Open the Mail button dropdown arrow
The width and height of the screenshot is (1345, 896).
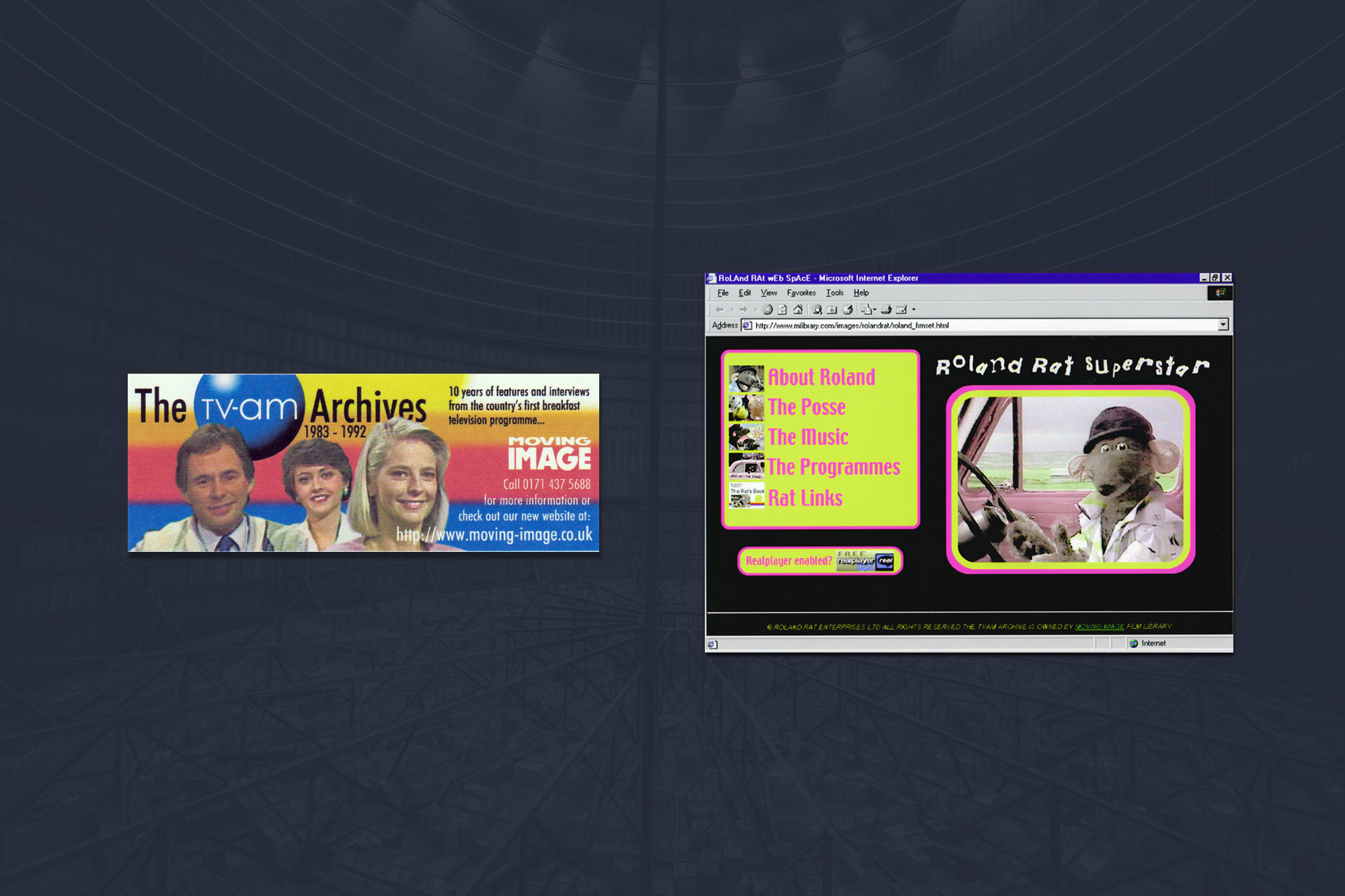(875, 310)
